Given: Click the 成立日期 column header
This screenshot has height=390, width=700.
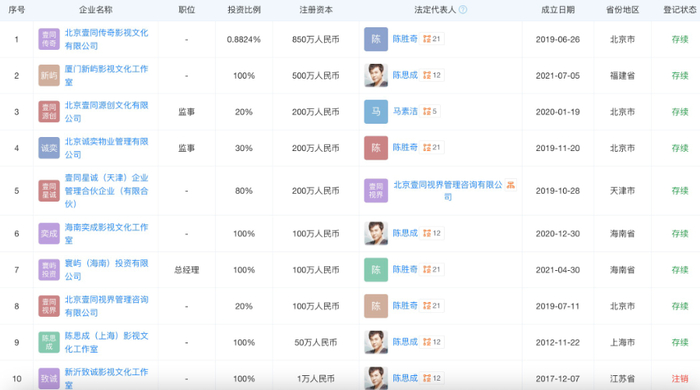Looking at the screenshot, I should pos(558,9).
